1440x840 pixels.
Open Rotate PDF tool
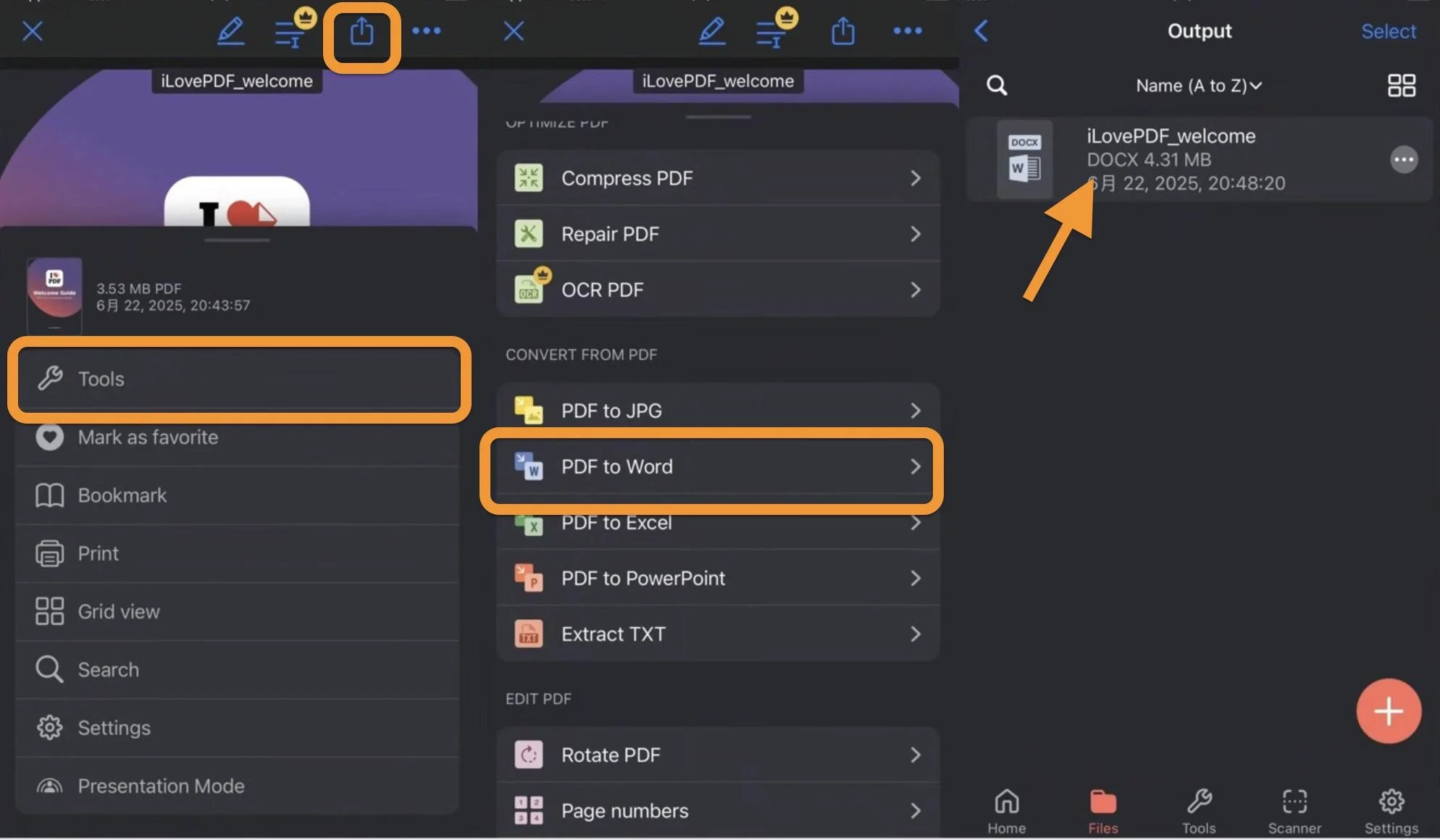click(718, 755)
